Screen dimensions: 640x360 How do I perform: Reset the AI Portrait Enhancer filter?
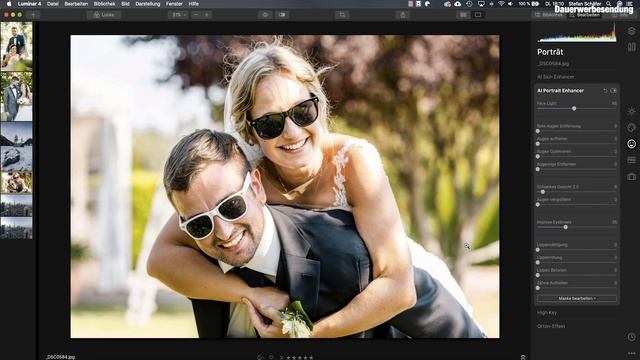605,91
